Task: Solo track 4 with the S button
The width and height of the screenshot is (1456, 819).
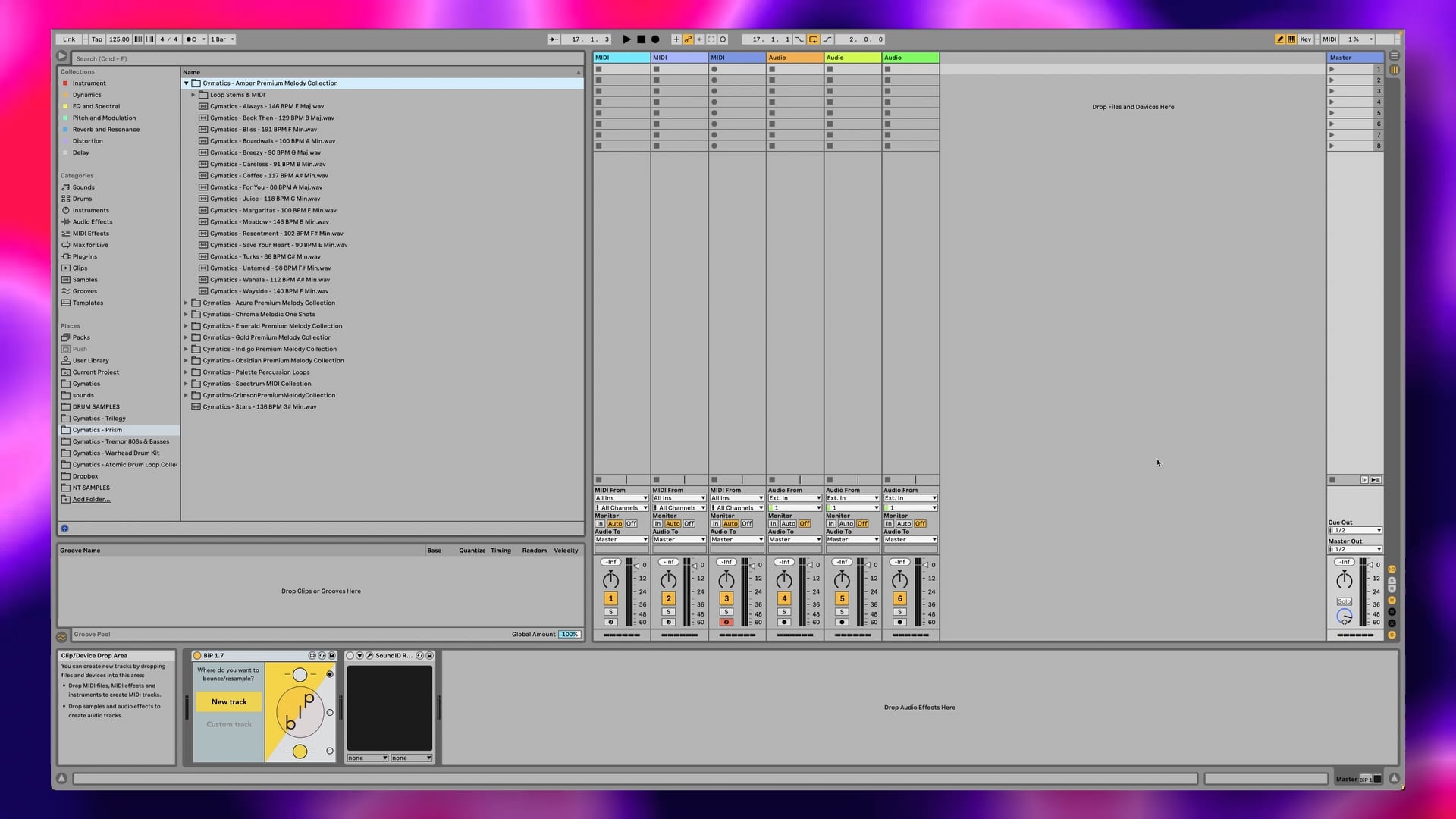Action: click(x=784, y=612)
